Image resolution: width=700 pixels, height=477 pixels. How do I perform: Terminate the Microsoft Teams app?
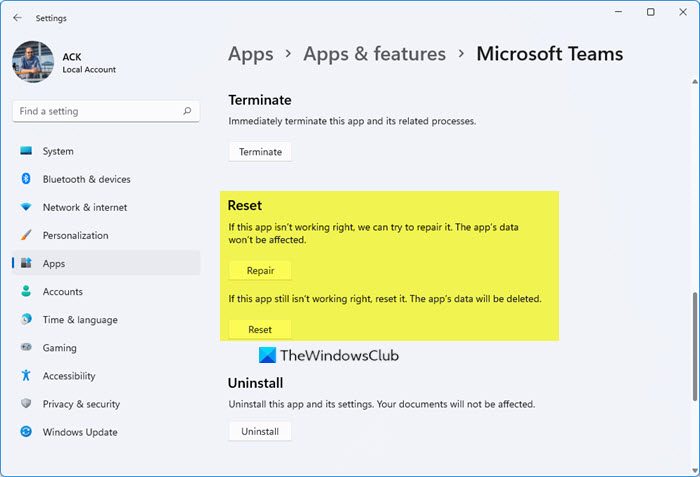[x=260, y=152]
